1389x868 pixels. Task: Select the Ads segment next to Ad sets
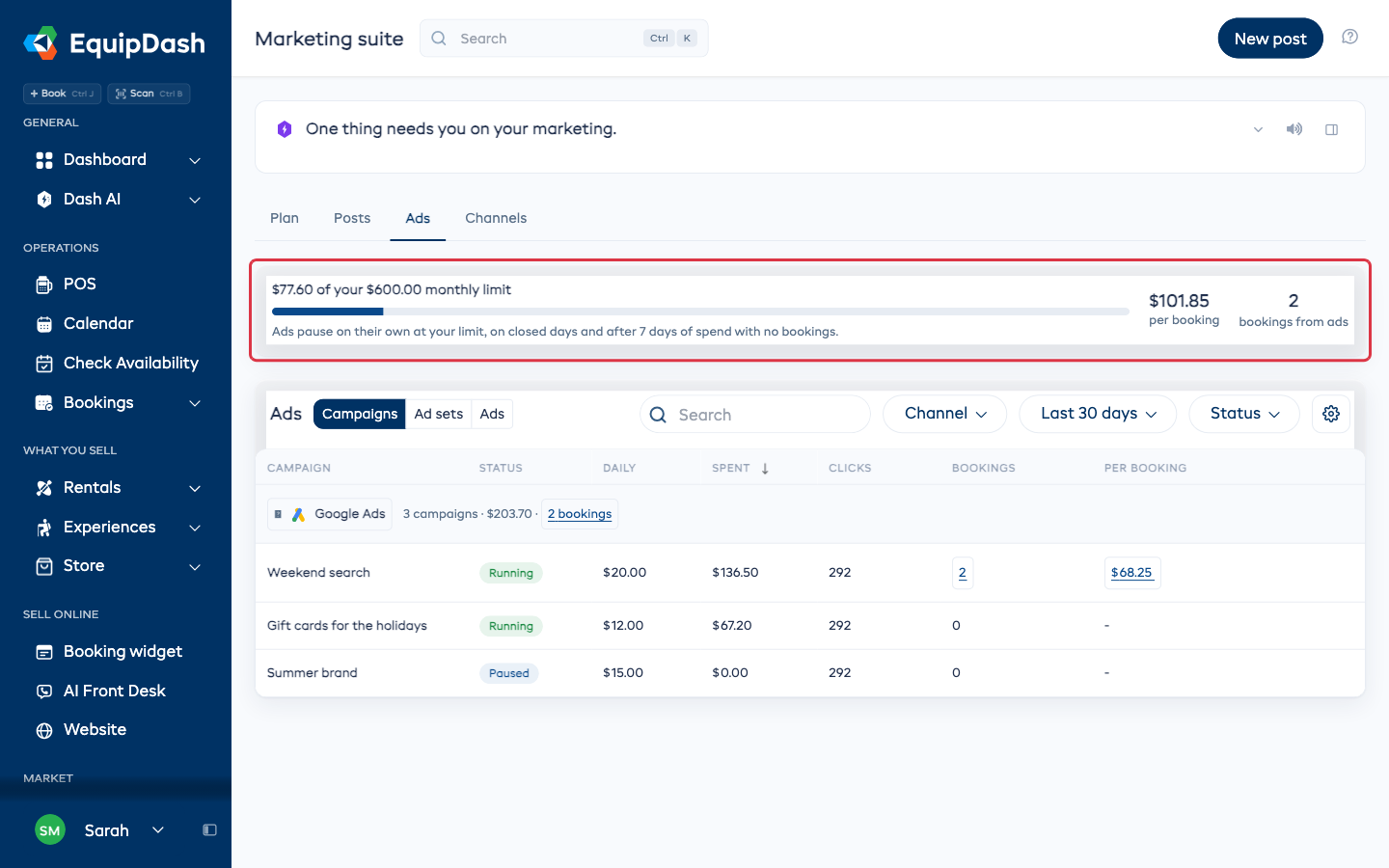(492, 414)
